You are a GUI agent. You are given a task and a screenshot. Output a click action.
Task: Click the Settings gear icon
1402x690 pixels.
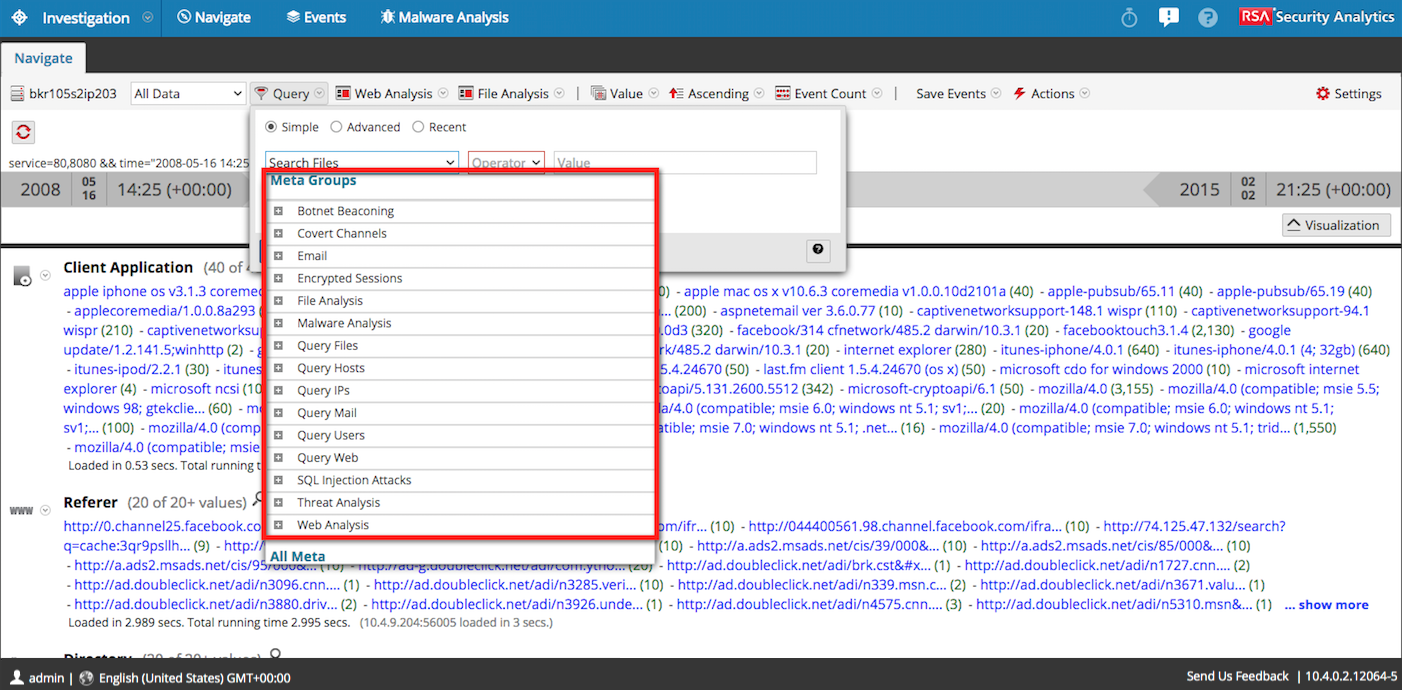pos(1323,94)
